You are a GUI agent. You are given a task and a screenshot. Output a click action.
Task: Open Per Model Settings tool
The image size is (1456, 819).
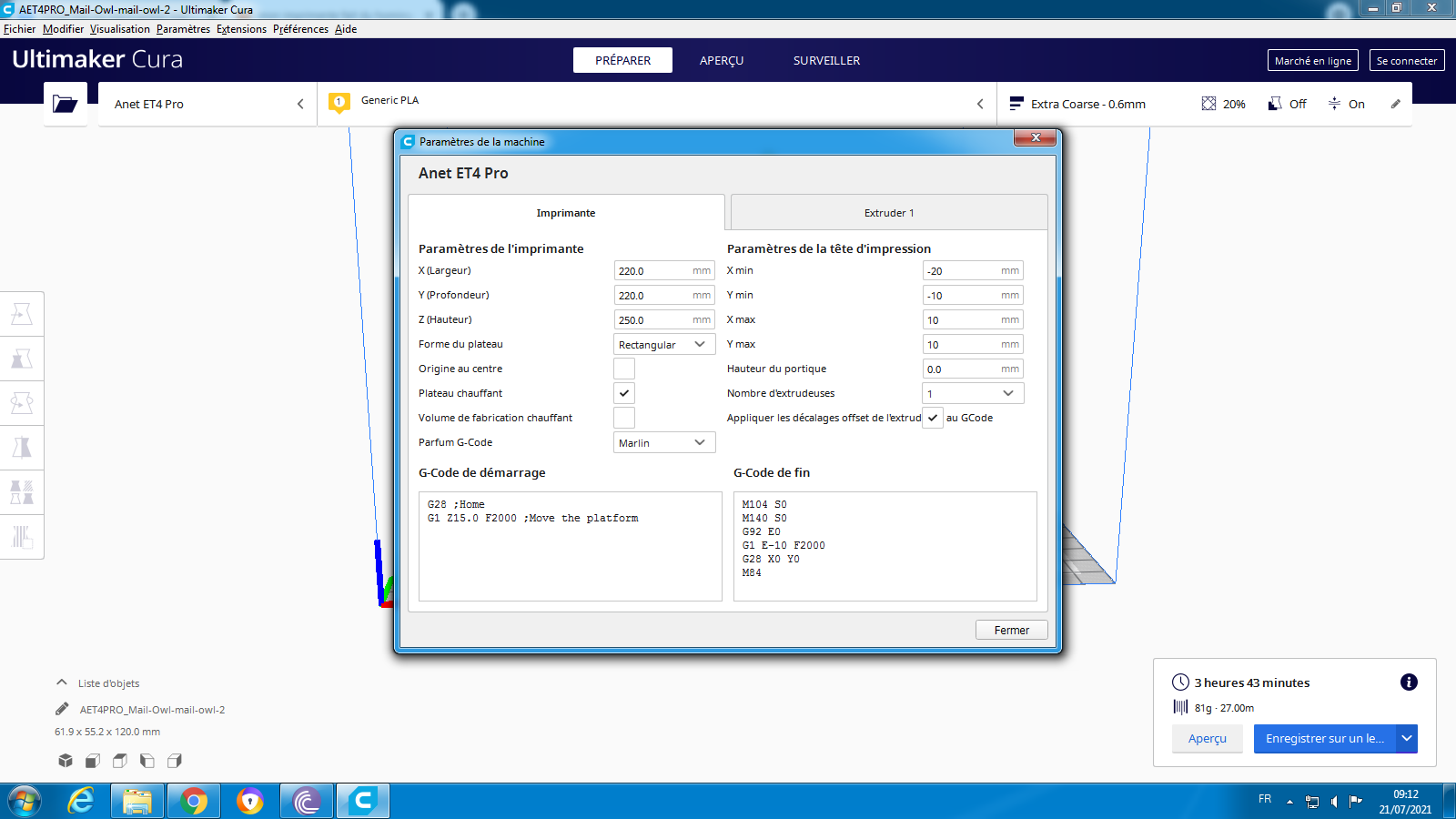[x=22, y=492]
